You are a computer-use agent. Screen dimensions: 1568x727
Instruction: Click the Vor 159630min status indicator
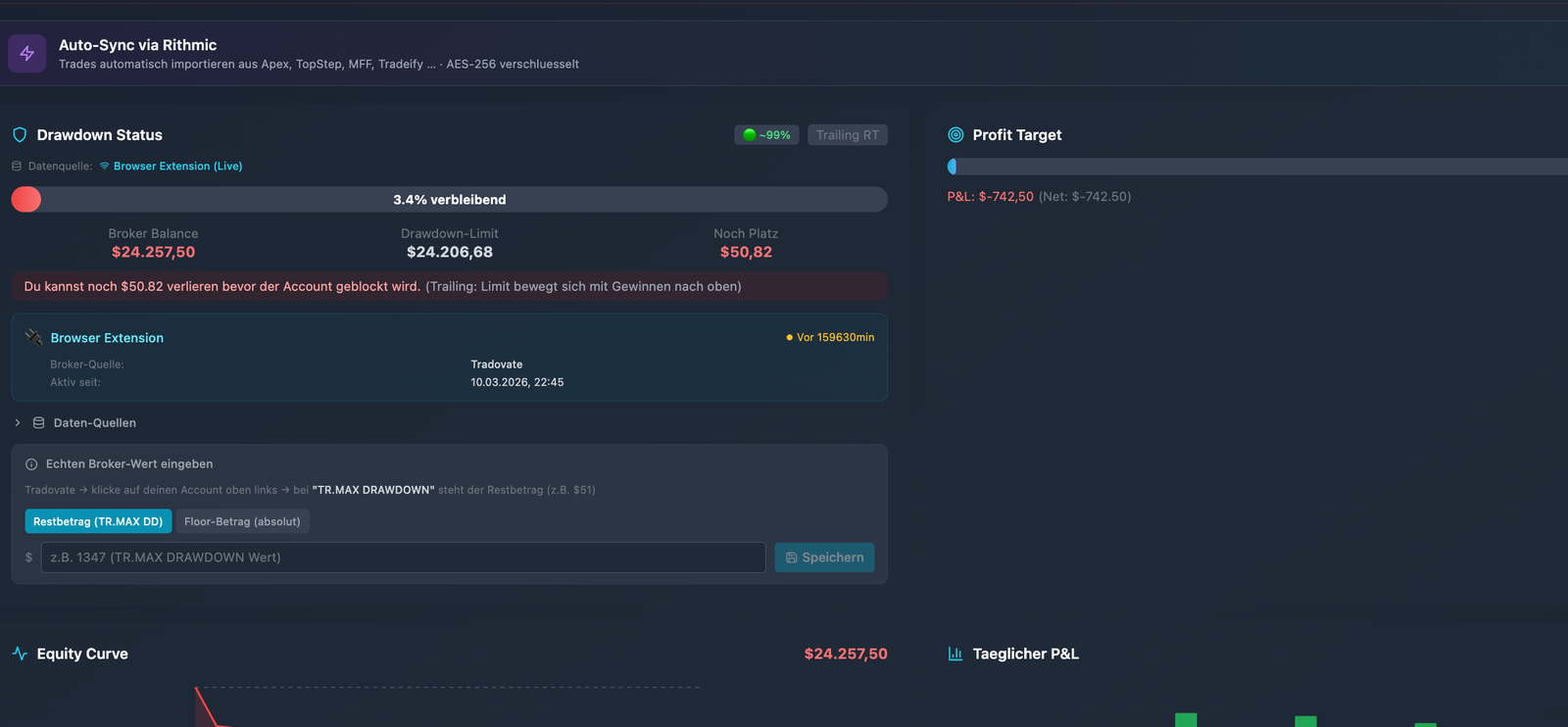click(830, 337)
